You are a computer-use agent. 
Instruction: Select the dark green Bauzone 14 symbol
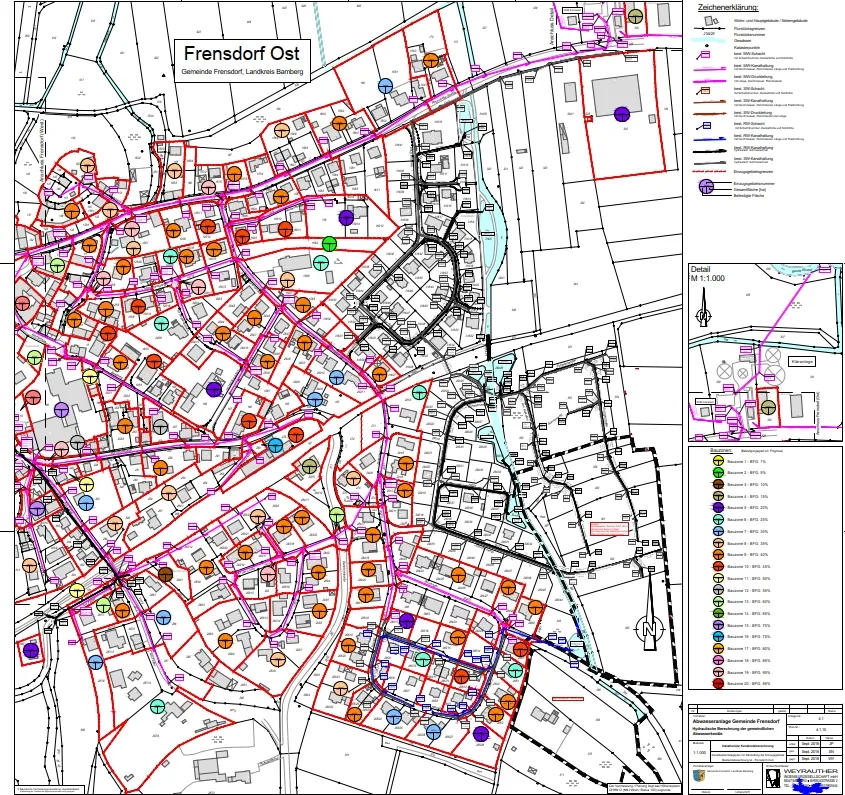click(x=718, y=613)
